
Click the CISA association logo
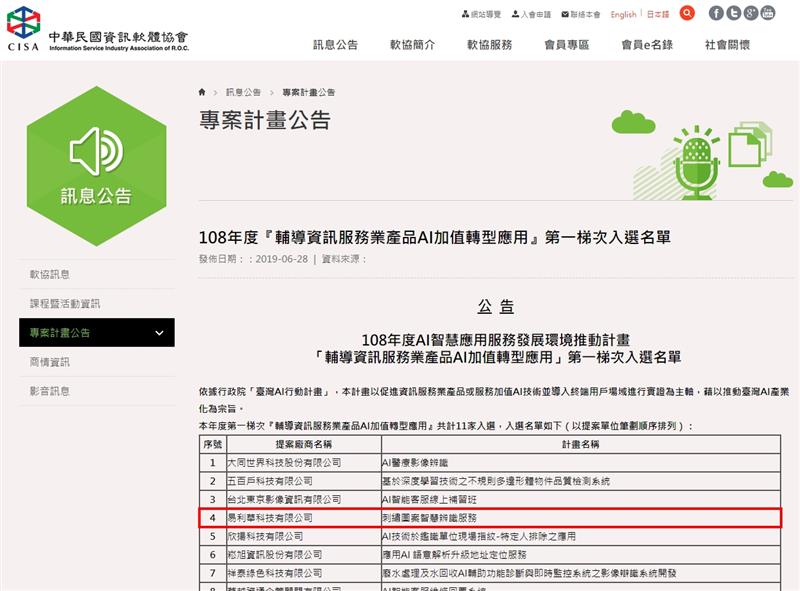[x=97, y=30]
